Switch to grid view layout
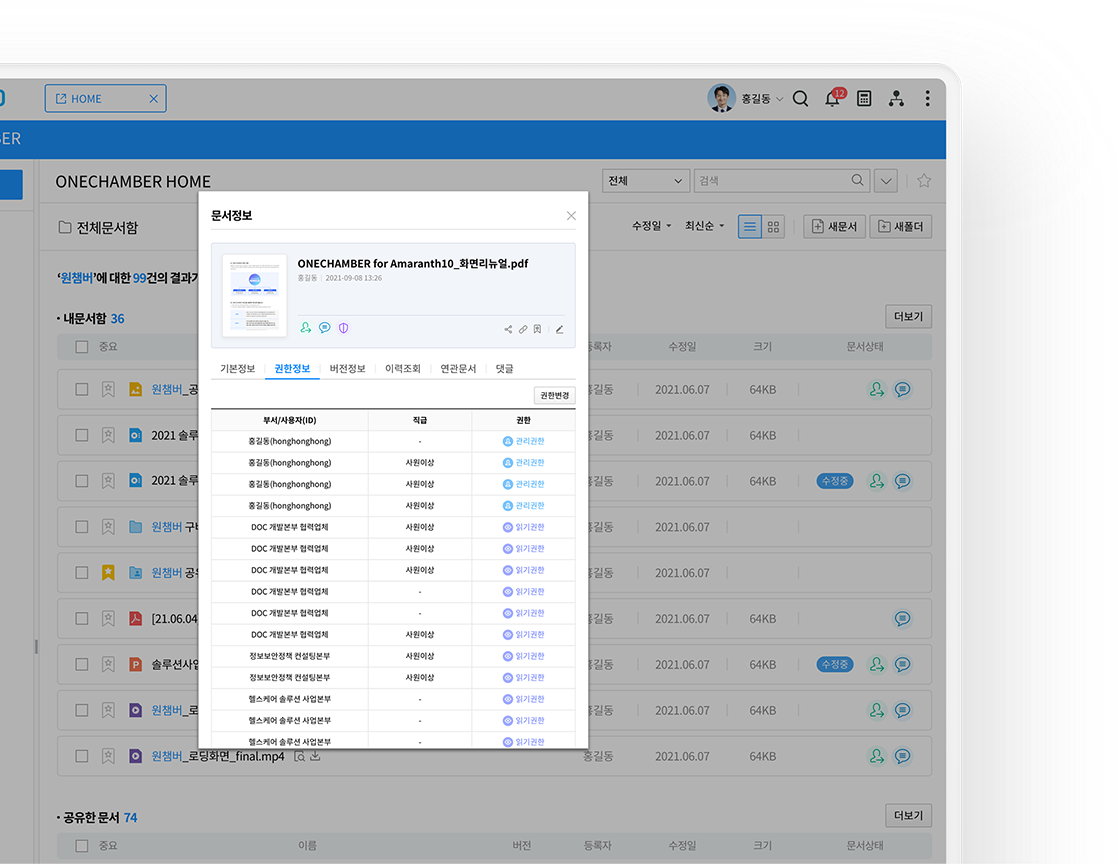Viewport: 1118px width, 864px height. click(773, 227)
